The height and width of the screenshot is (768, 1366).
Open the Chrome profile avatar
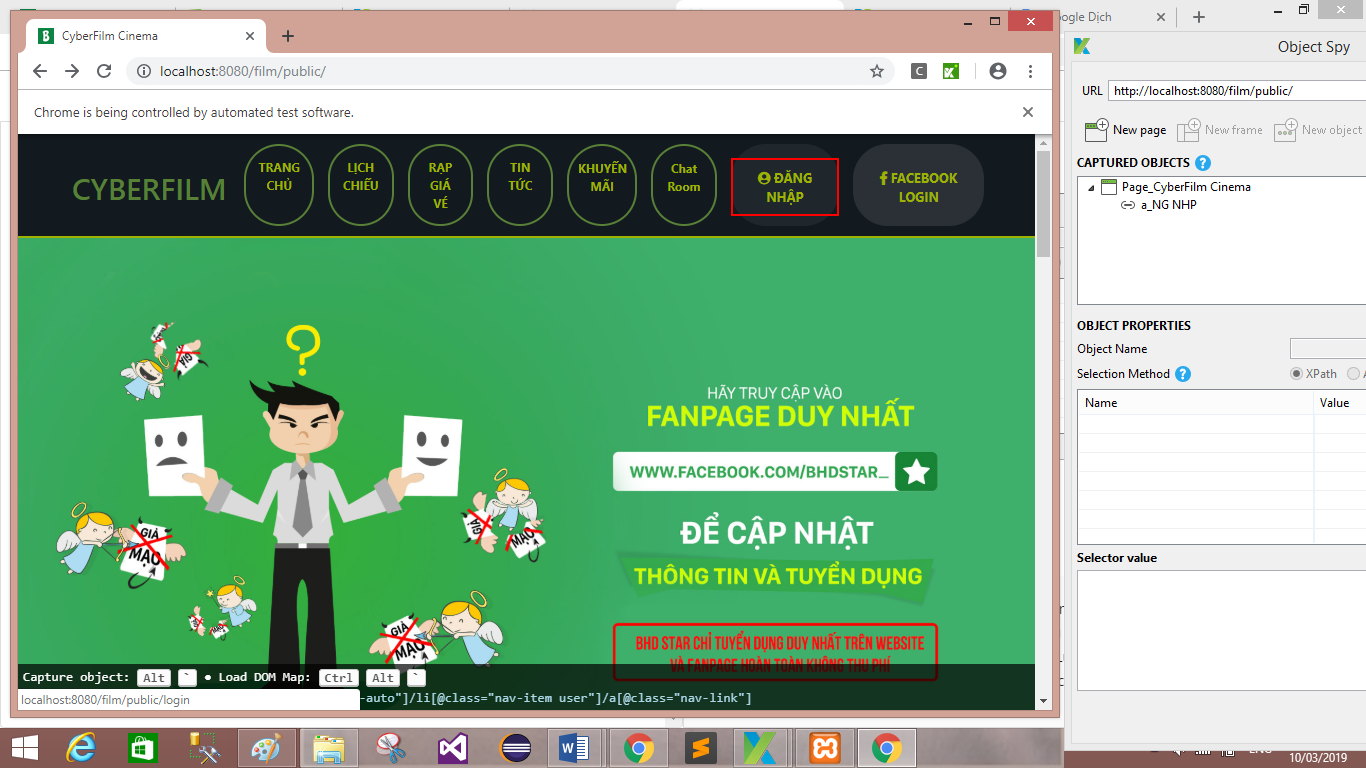998,71
